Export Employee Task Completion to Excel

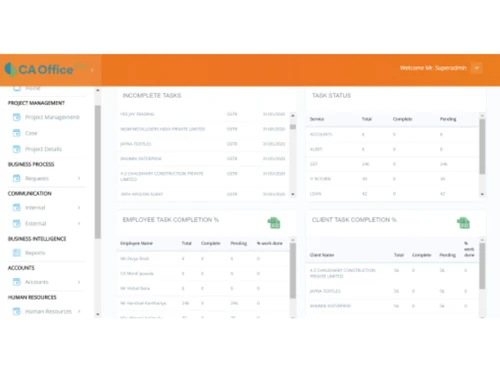(274, 223)
